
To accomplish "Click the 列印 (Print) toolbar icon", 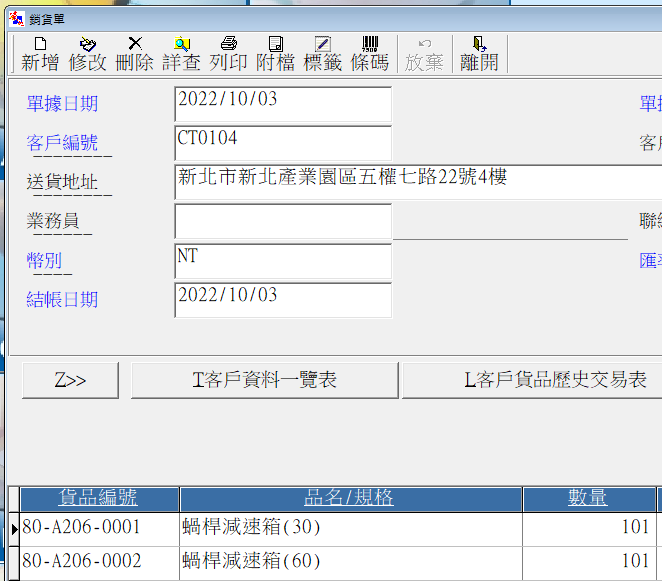I will click(228, 53).
